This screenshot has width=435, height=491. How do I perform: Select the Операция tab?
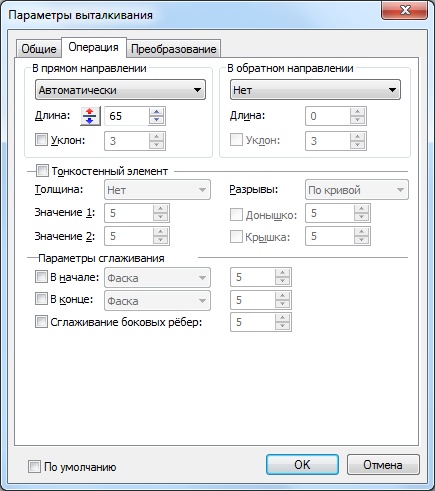coord(93,47)
